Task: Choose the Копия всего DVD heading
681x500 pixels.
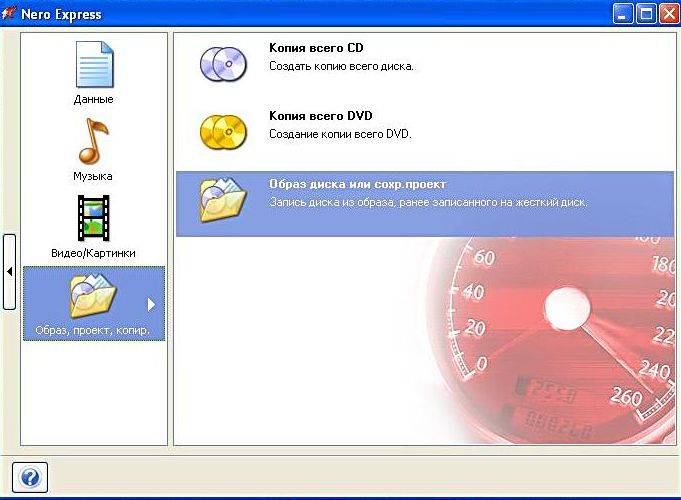Action: [320, 116]
